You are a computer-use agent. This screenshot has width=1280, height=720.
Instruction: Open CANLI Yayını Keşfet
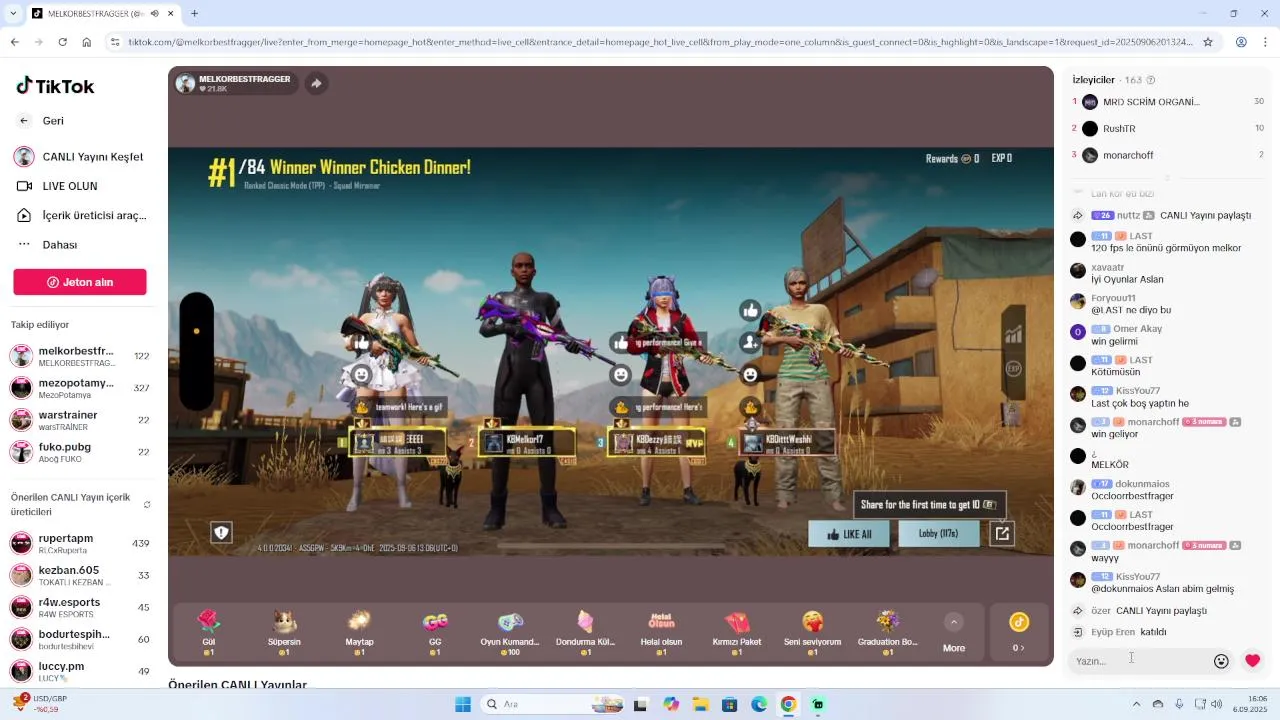point(79,157)
